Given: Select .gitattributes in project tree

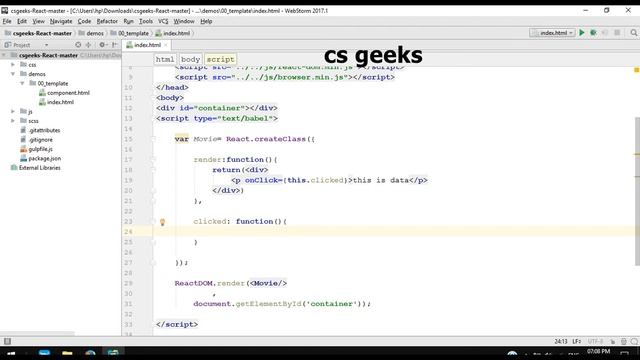Looking at the screenshot, I should pyautogui.click(x=44, y=130).
